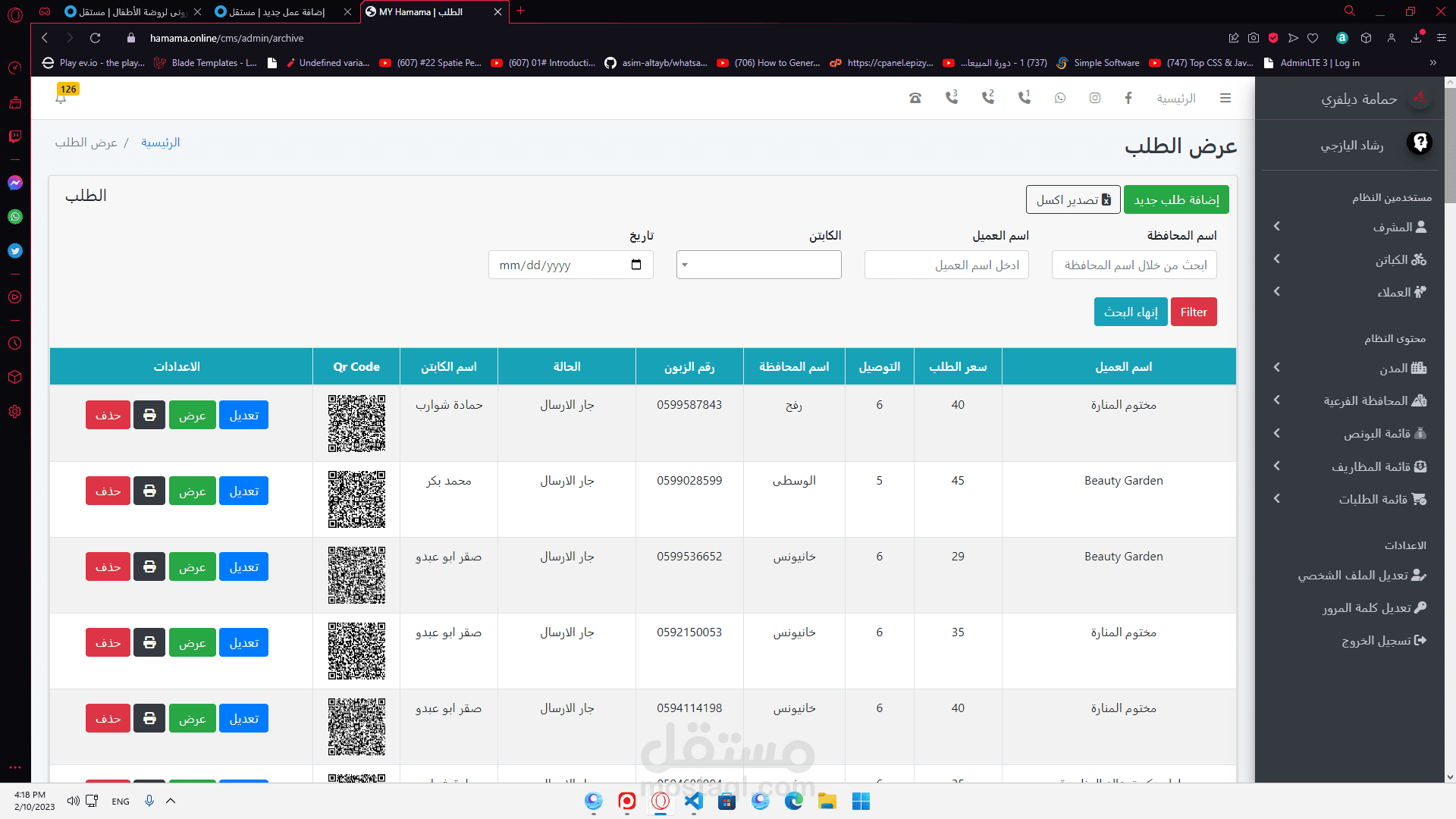Click the red Filter button

coord(1193,312)
